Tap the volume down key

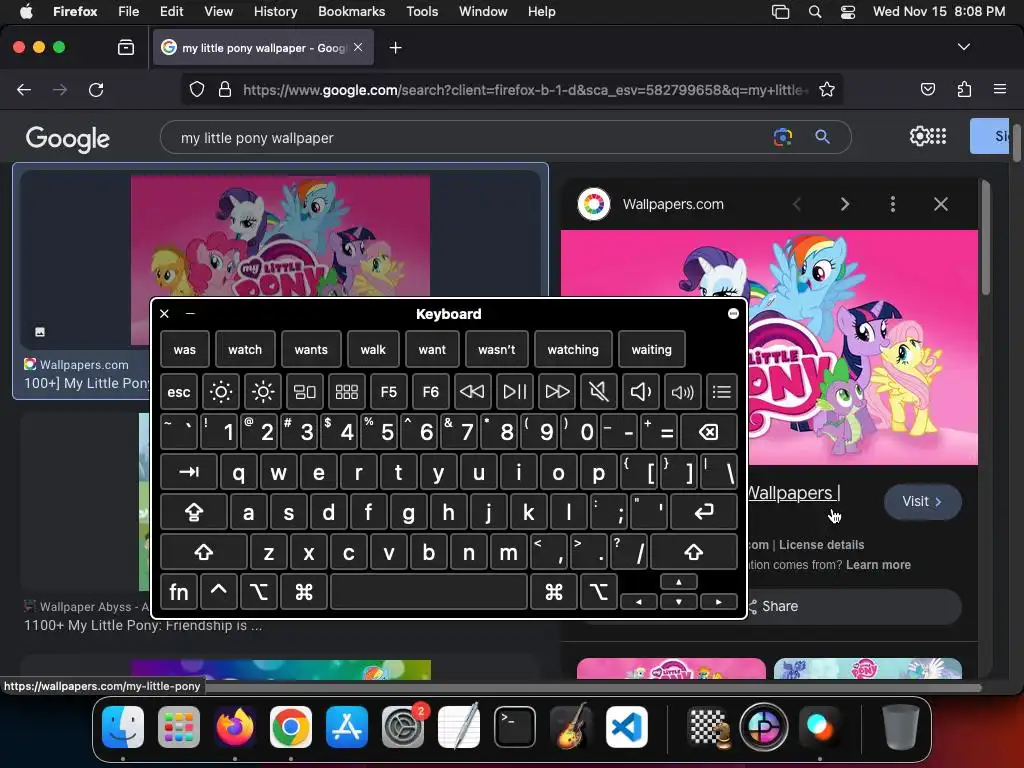pos(641,392)
